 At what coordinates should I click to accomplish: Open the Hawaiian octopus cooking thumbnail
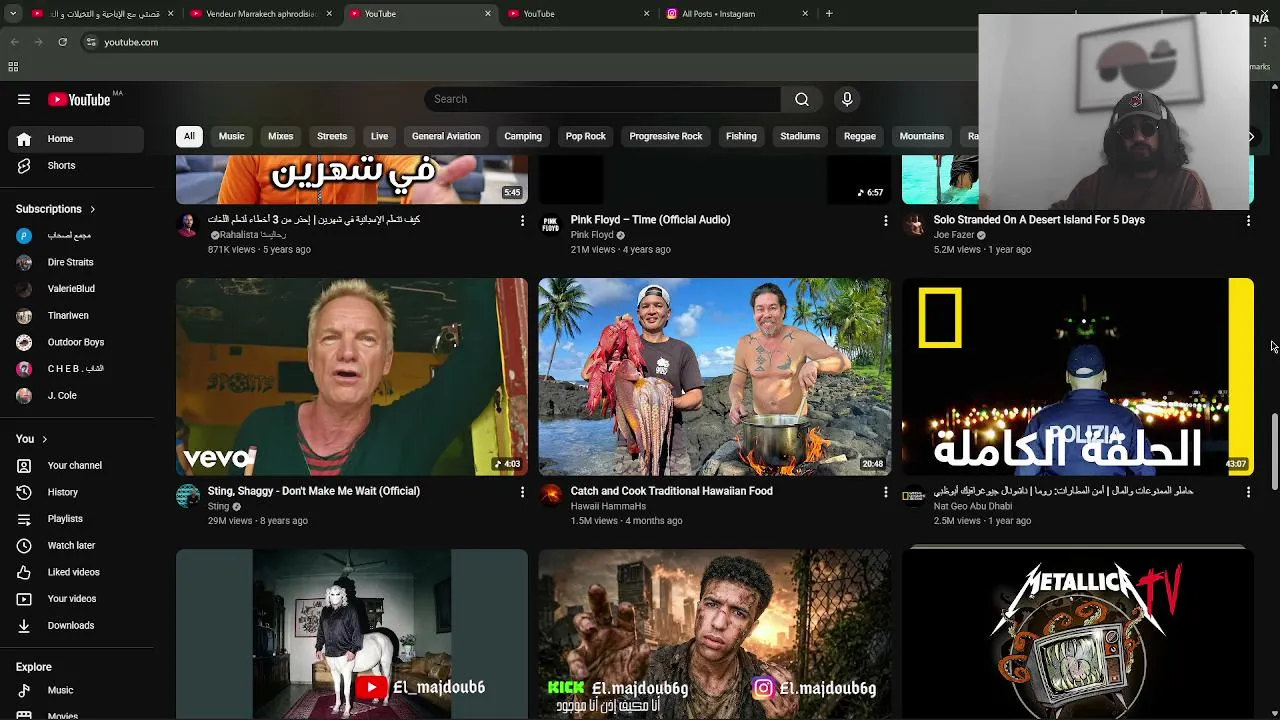(714, 377)
